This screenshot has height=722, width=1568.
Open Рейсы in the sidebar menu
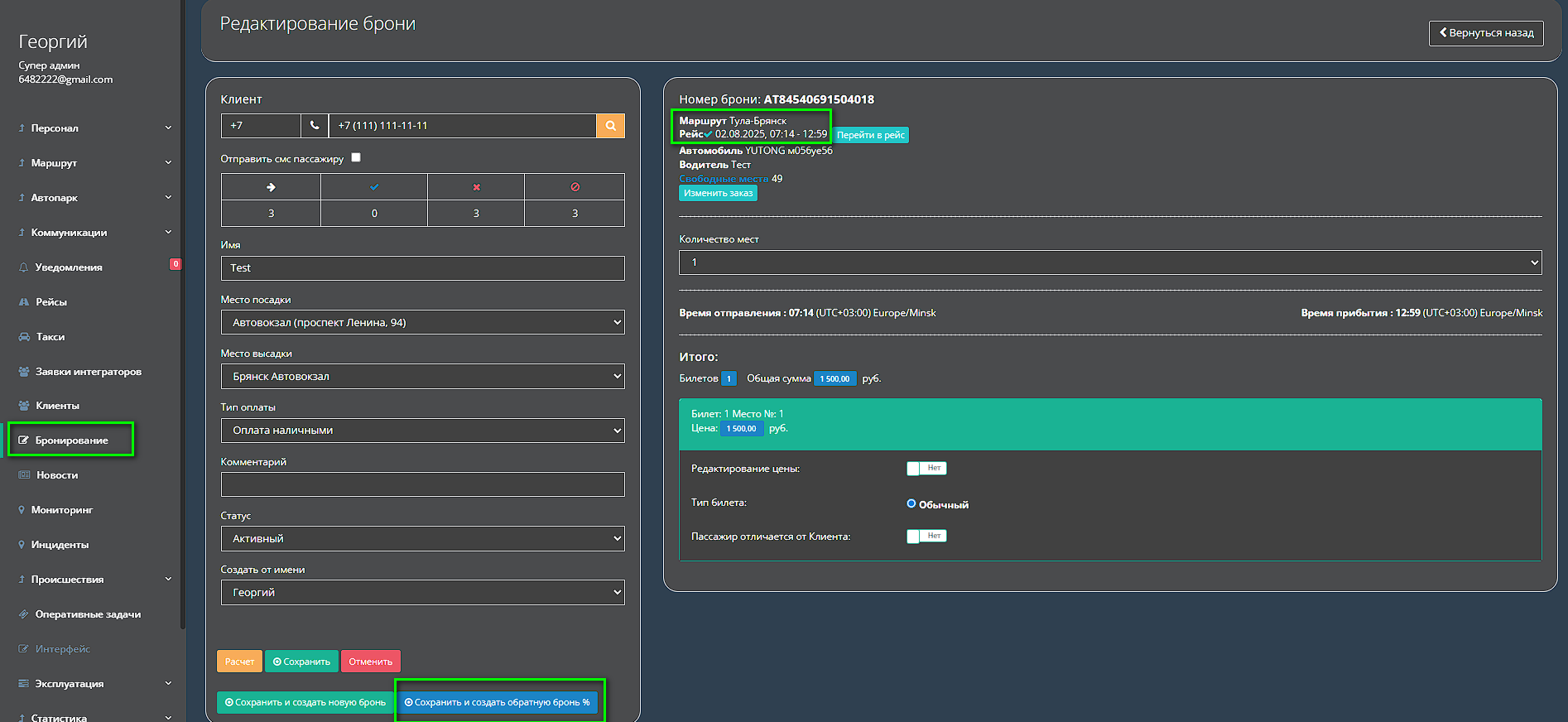(x=51, y=302)
